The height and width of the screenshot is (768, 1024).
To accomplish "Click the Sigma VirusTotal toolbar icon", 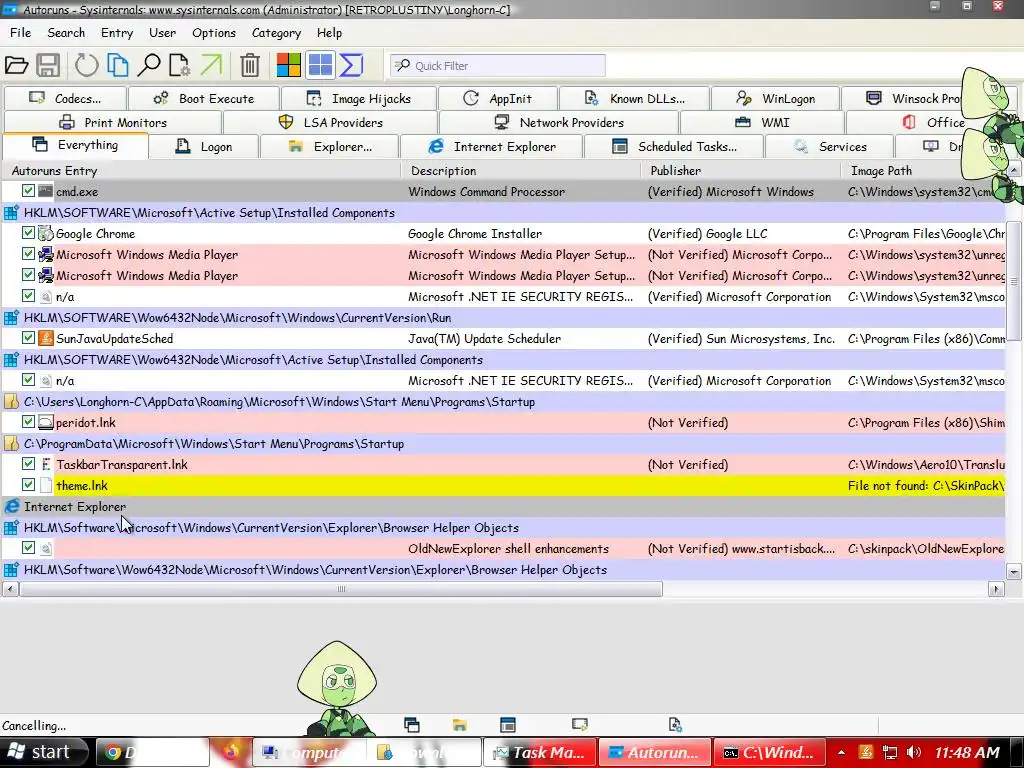I will tap(351, 65).
